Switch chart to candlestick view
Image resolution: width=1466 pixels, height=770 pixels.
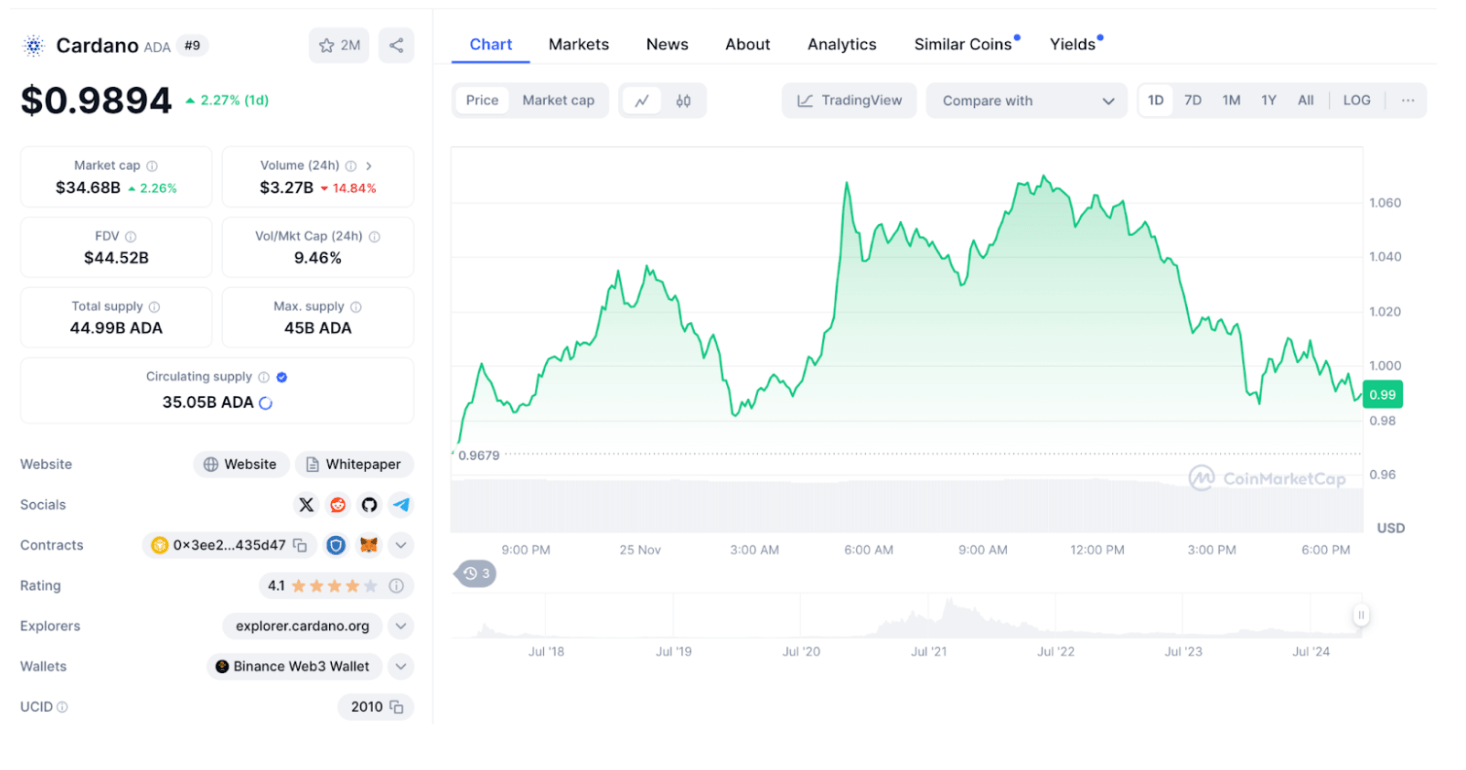point(683,100)
